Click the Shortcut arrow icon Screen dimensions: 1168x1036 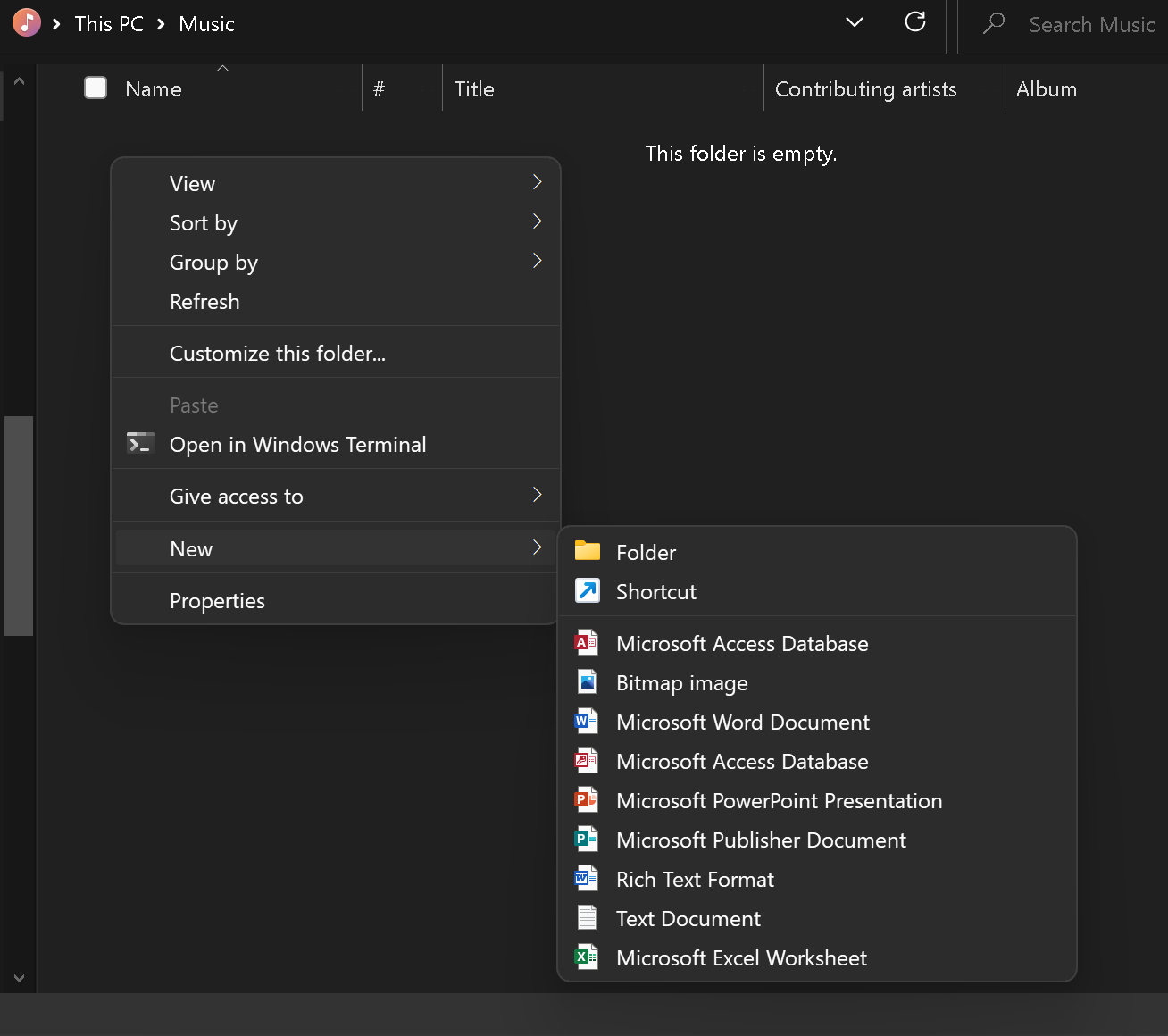click(x=587, y=591)
